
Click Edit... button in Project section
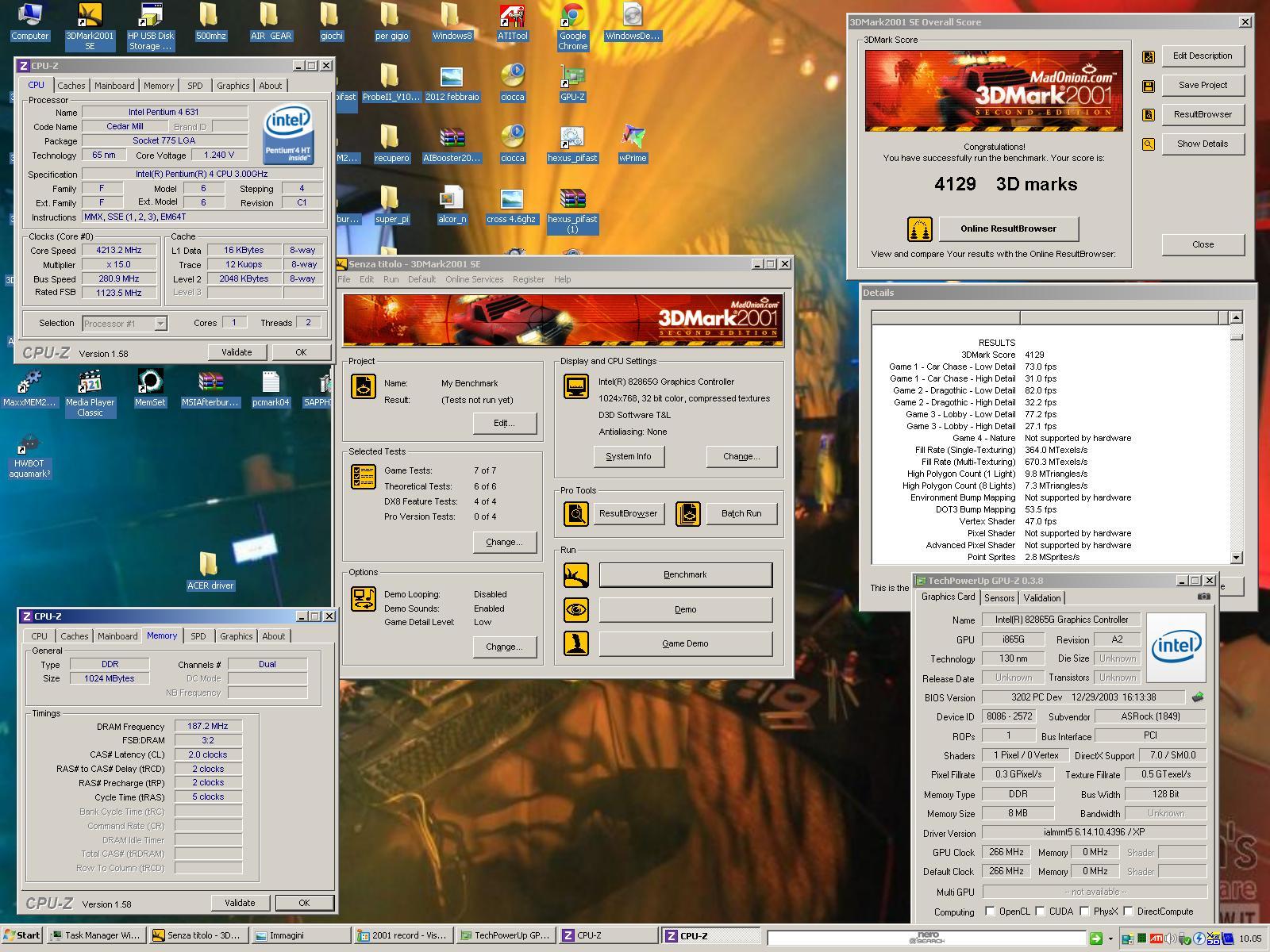[x=504, y=423]
